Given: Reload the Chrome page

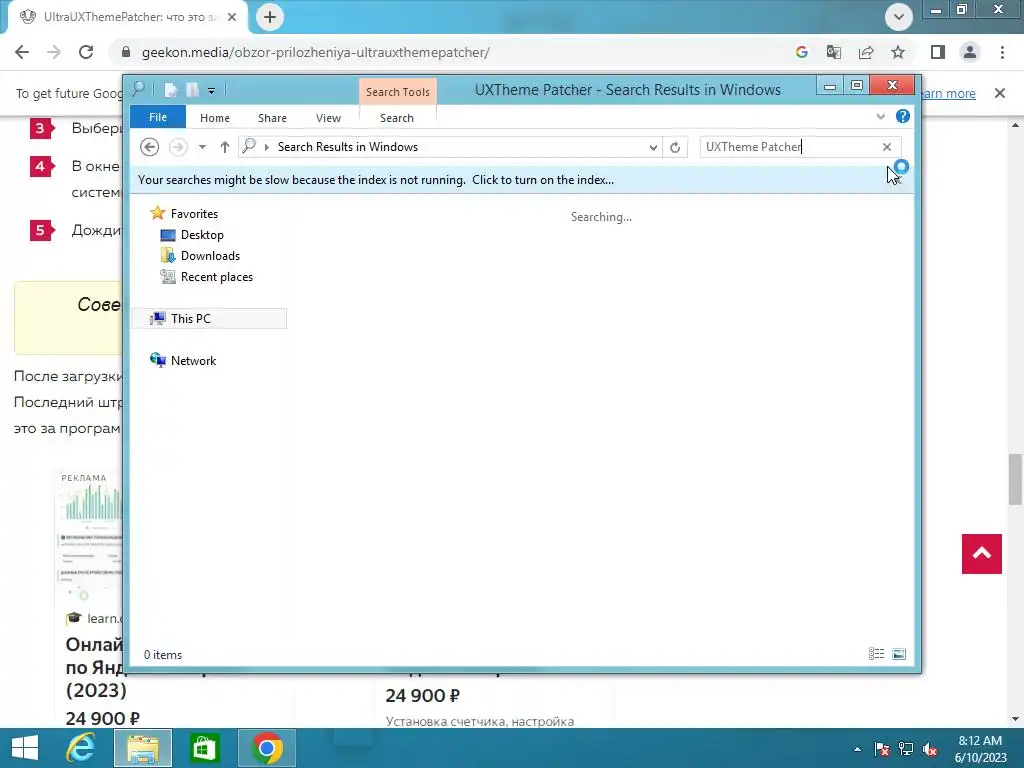Looking at the screenshot, I should (x=86, y=52).
